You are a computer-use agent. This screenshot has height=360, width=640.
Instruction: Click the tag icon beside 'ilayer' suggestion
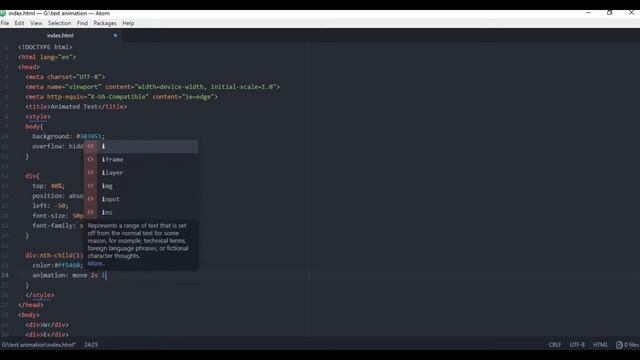(91, 172)
